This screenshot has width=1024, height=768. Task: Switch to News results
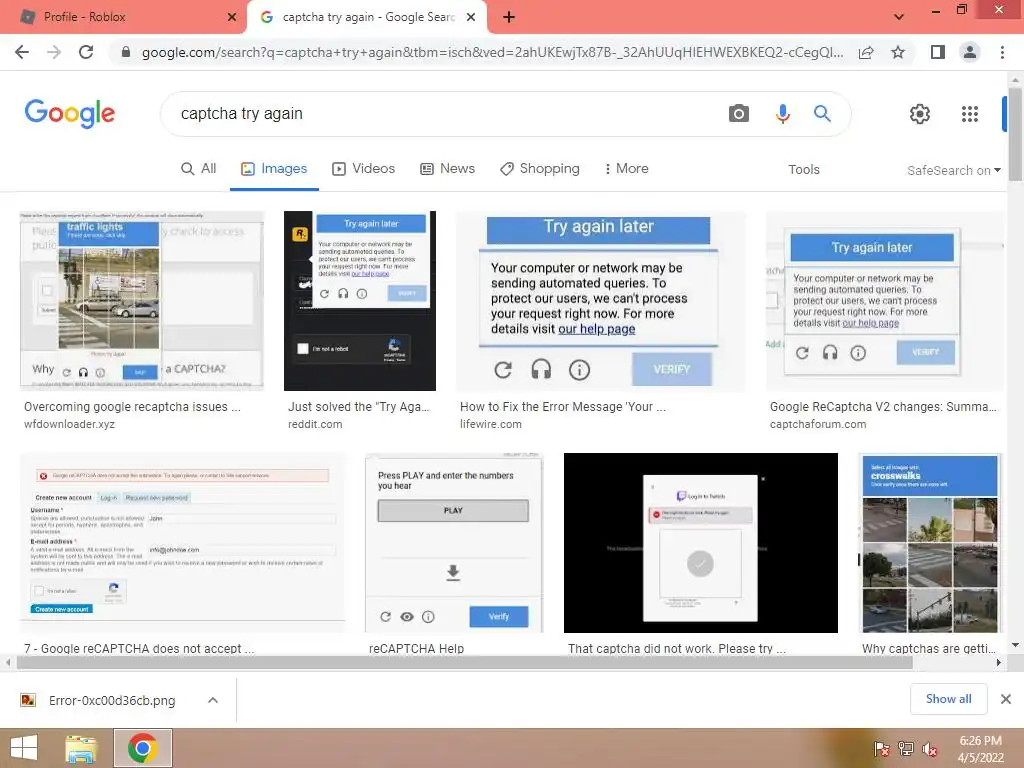pos(447,168)
